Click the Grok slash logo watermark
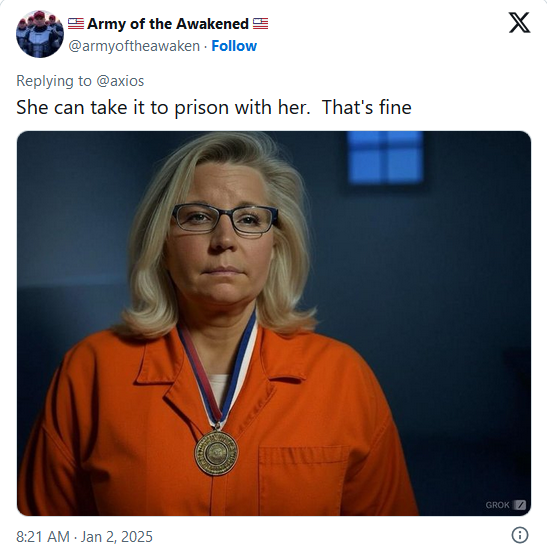The width and height of the screenshot is (547, 554). tap(519, 505)
